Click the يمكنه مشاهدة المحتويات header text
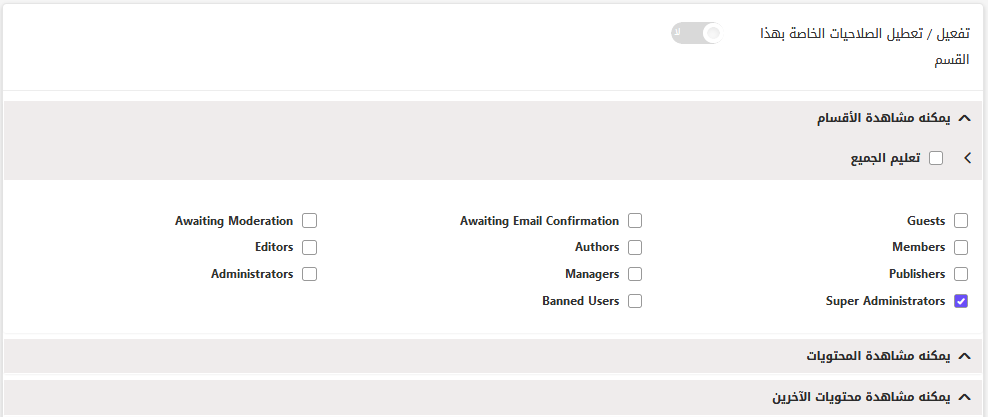Viewport: 988px width, 417px height. click(x=878, y=356)
